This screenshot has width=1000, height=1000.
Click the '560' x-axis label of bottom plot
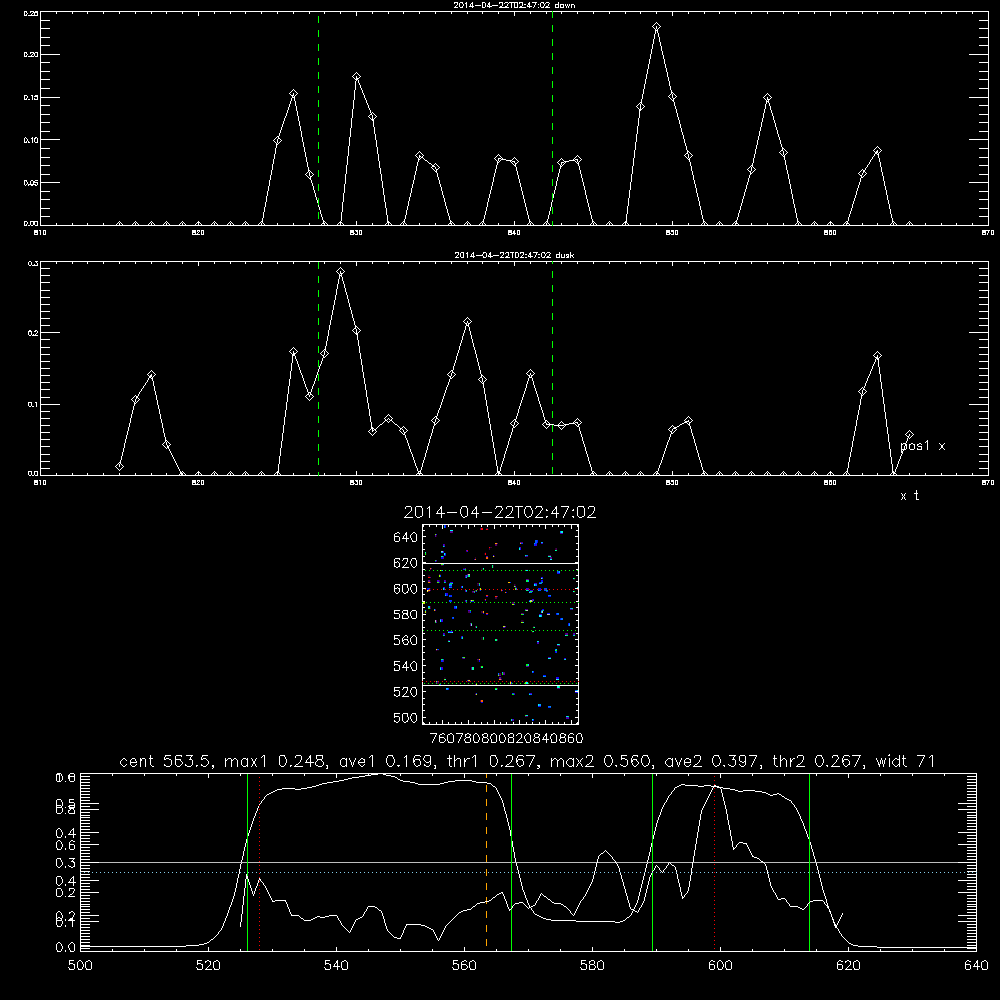click(x=464, y=966)
